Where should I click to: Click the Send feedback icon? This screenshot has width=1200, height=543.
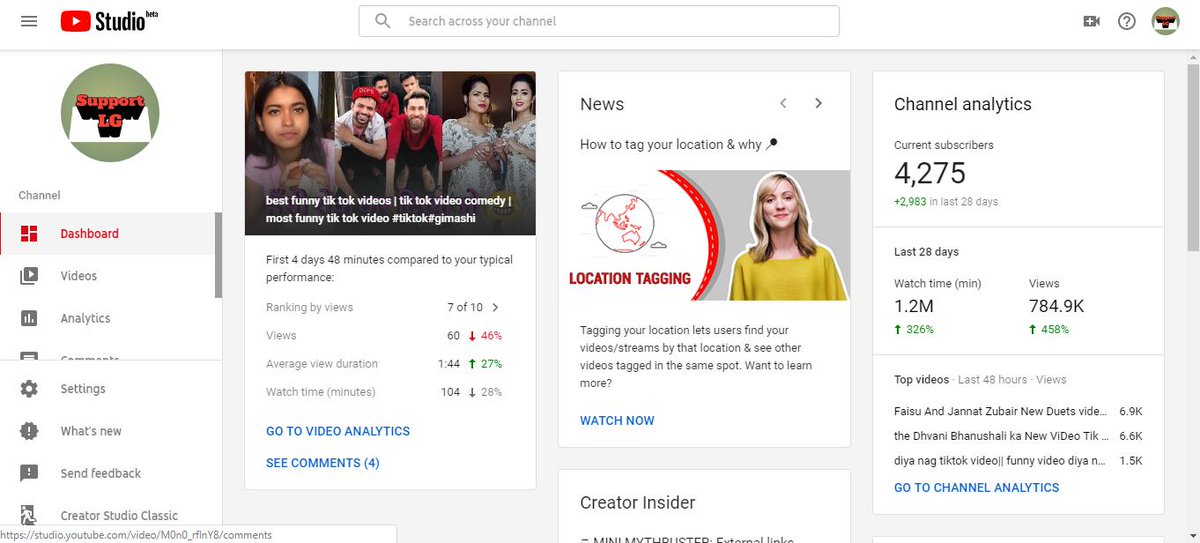tap(29, 473)
